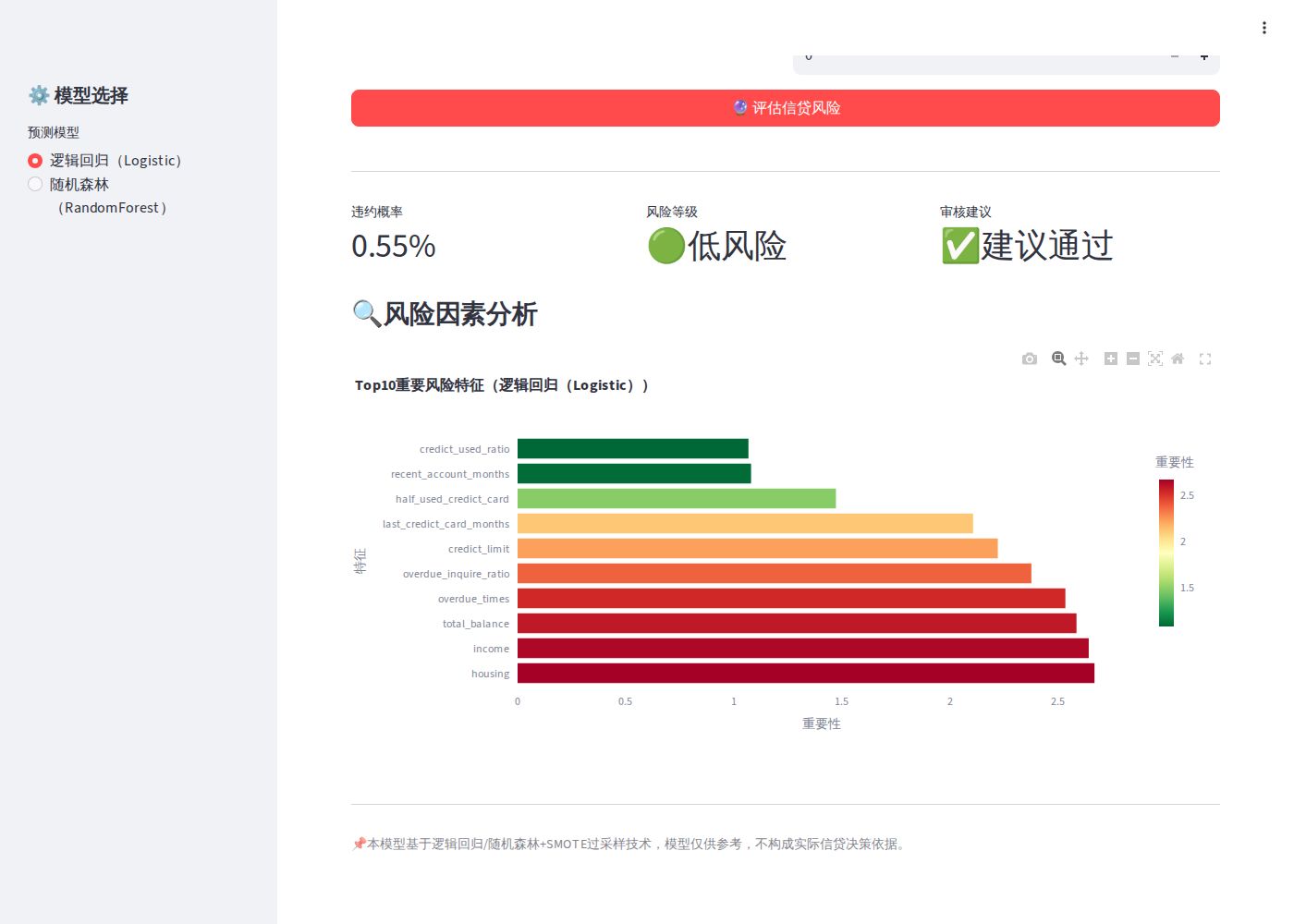The image size is (1294, 924).
Task: Select 随机森林 (RandomForest) model
Action: (x=98, y=196)
